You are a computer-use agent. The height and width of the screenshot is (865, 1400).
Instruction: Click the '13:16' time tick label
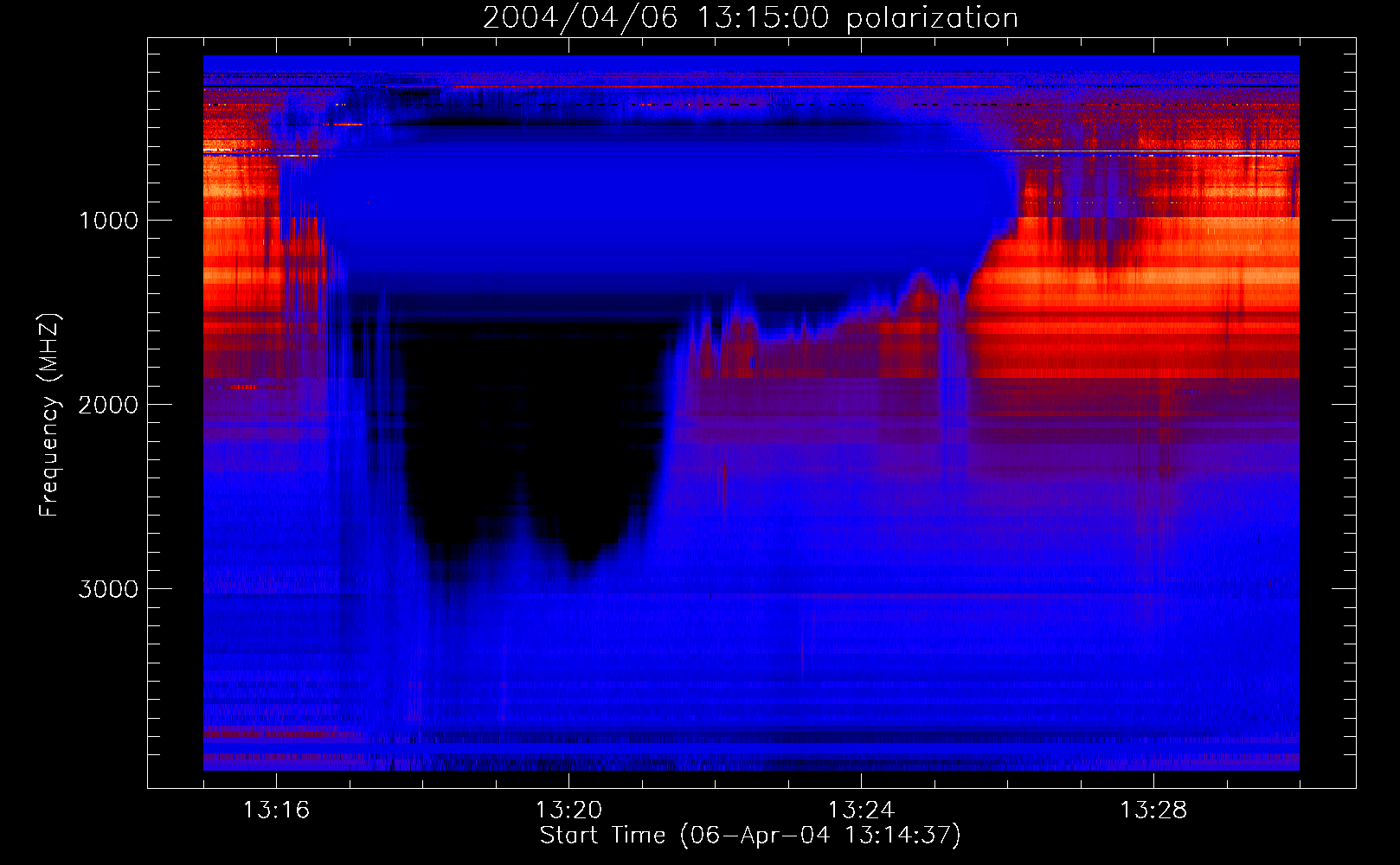pyautogui.click(x=276, y=811)
